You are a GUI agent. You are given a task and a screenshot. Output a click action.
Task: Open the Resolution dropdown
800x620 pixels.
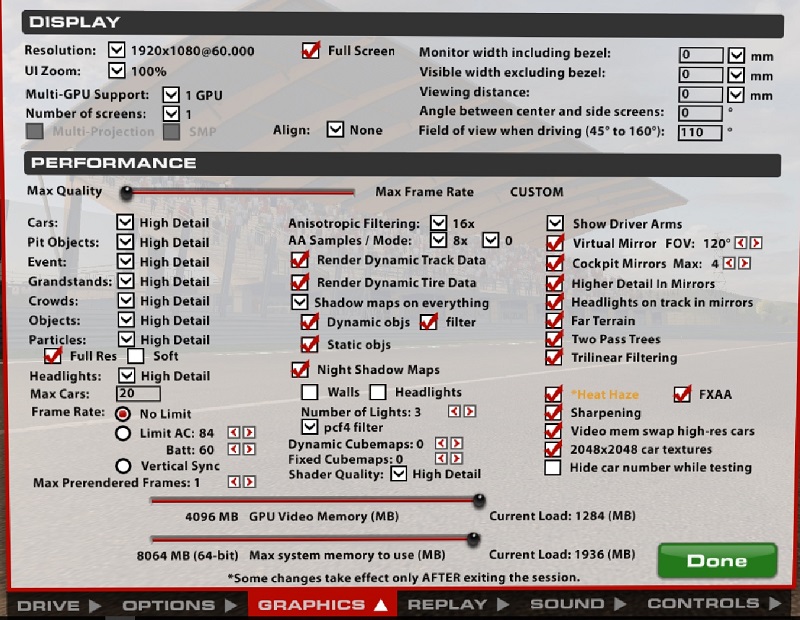pyautogui.click(x=117, y=50)
